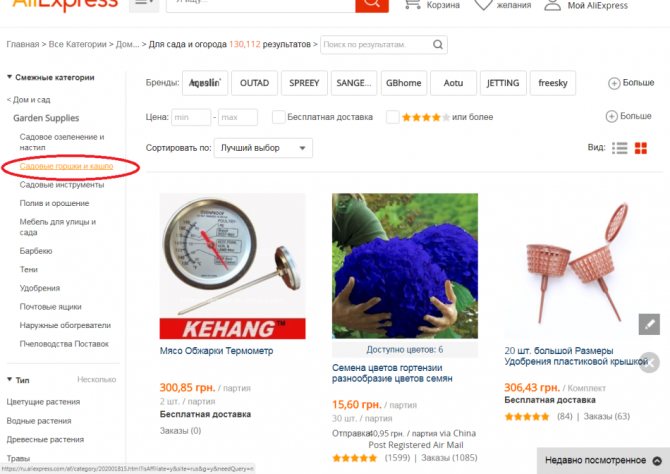Collapse the Тип filter section
Viewport: 670px width, 474px height.
[x=9, y=380]
